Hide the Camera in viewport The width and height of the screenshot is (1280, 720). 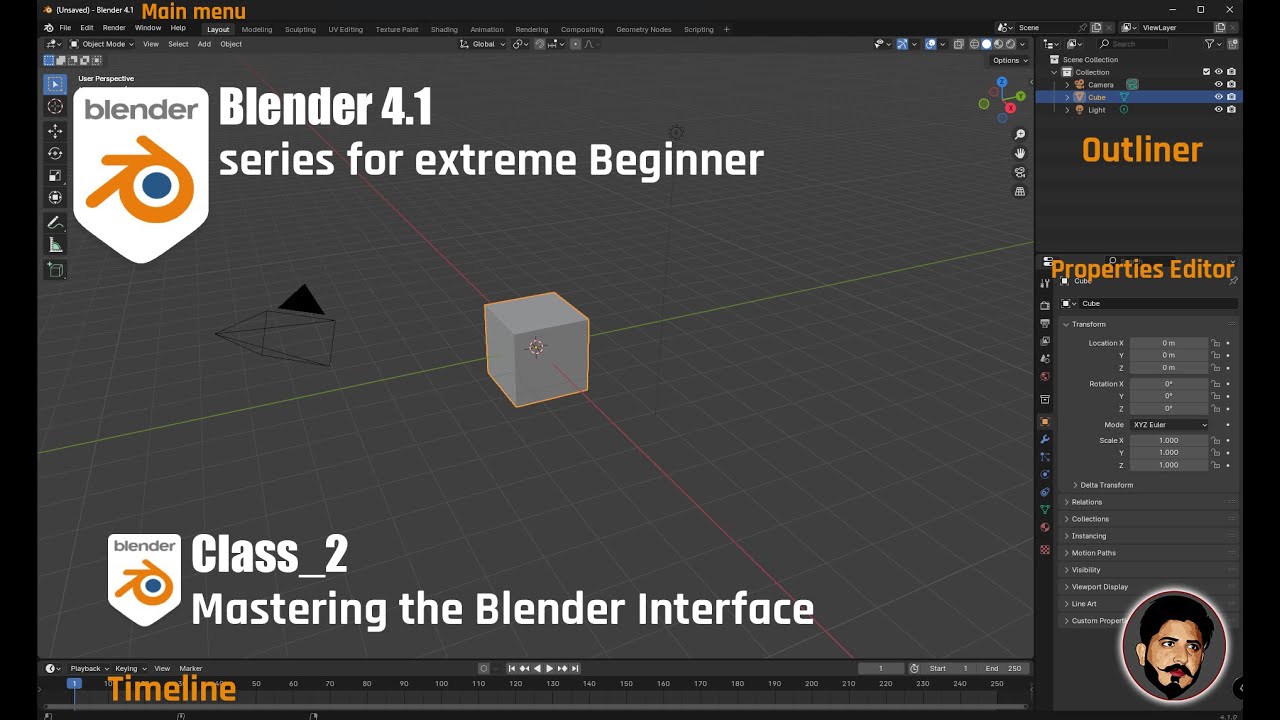[x=1218, y=84]
